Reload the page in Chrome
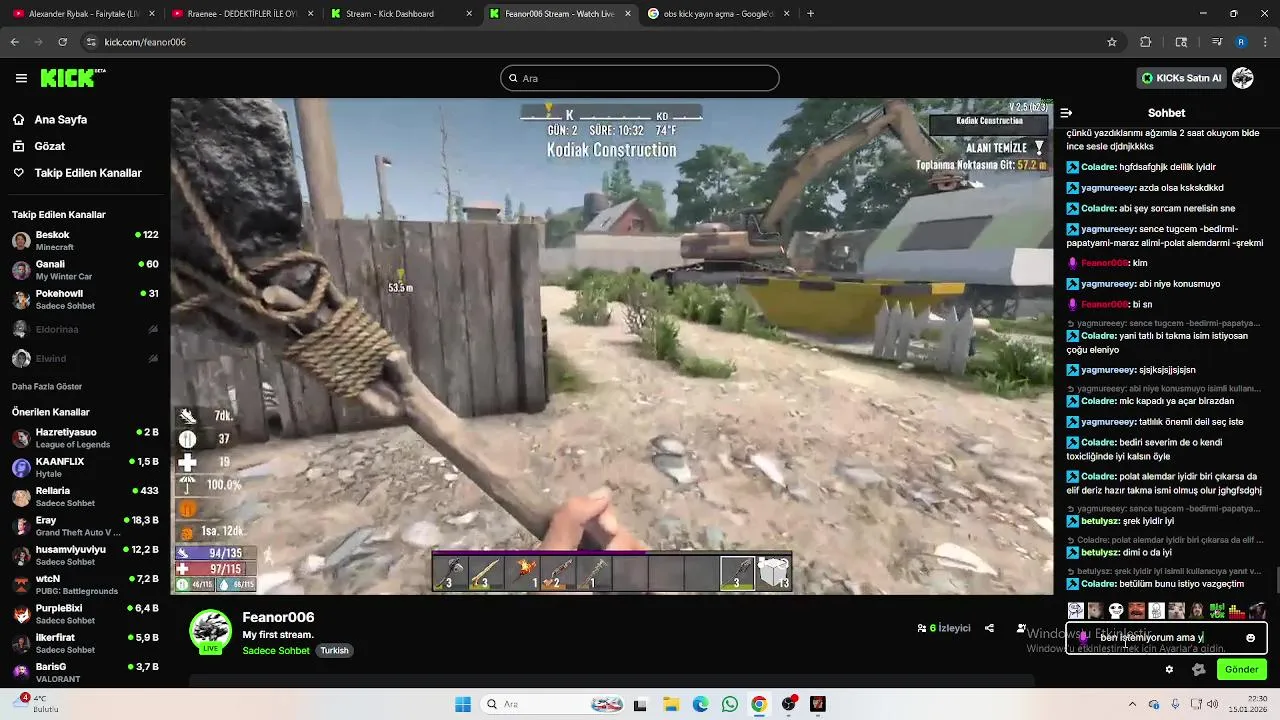This screenshot has width=1280, height=720. [62, 42]
